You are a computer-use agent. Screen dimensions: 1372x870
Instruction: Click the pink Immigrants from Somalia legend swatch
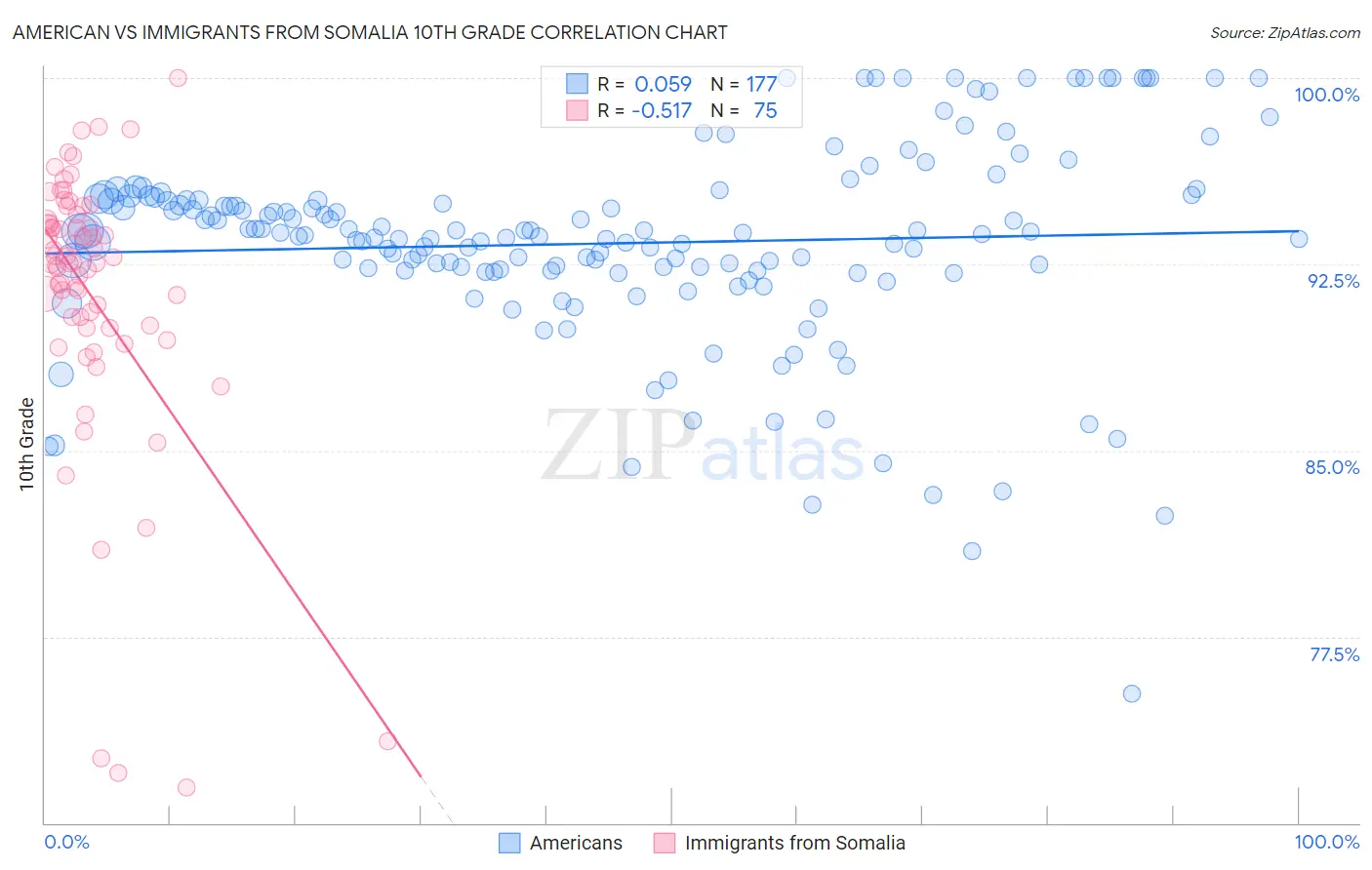[665, 843]
